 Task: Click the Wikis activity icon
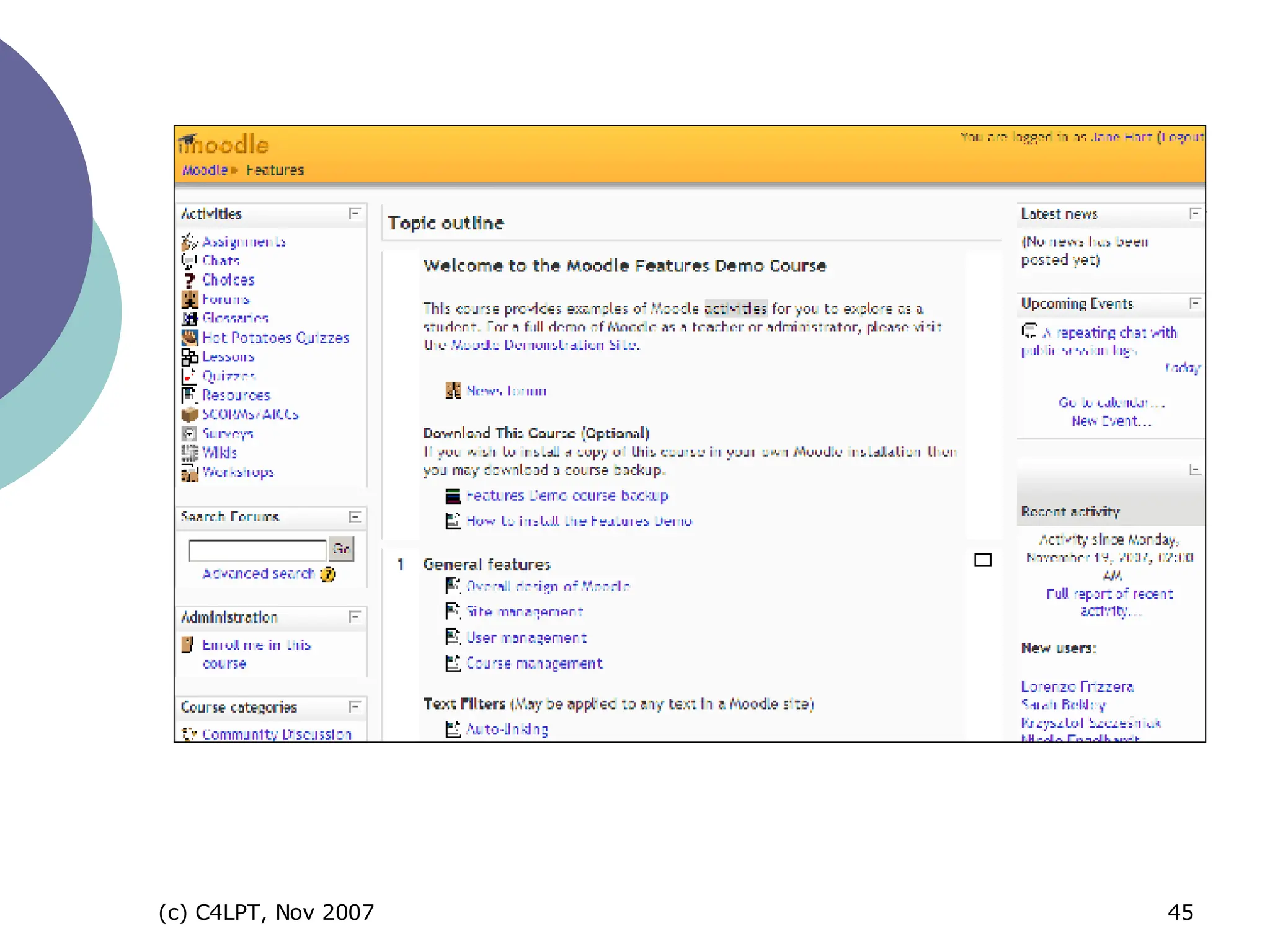click(189, 453)
